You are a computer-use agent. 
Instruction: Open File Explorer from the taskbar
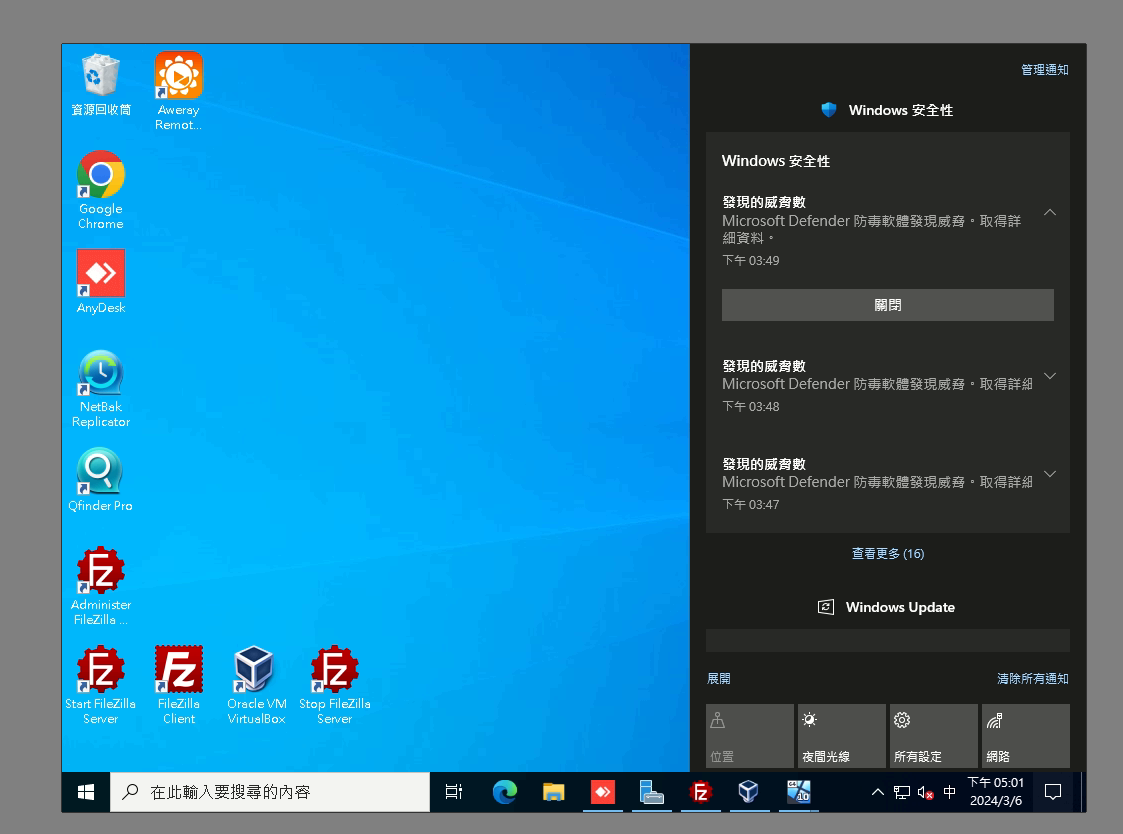point(553,792)
